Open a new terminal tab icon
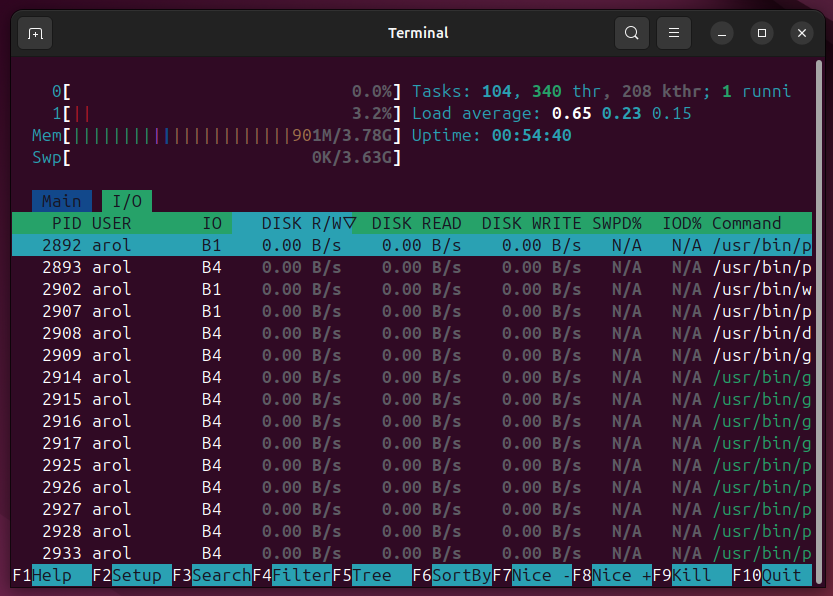Screen dimensions: 833x596 [35, 33]
